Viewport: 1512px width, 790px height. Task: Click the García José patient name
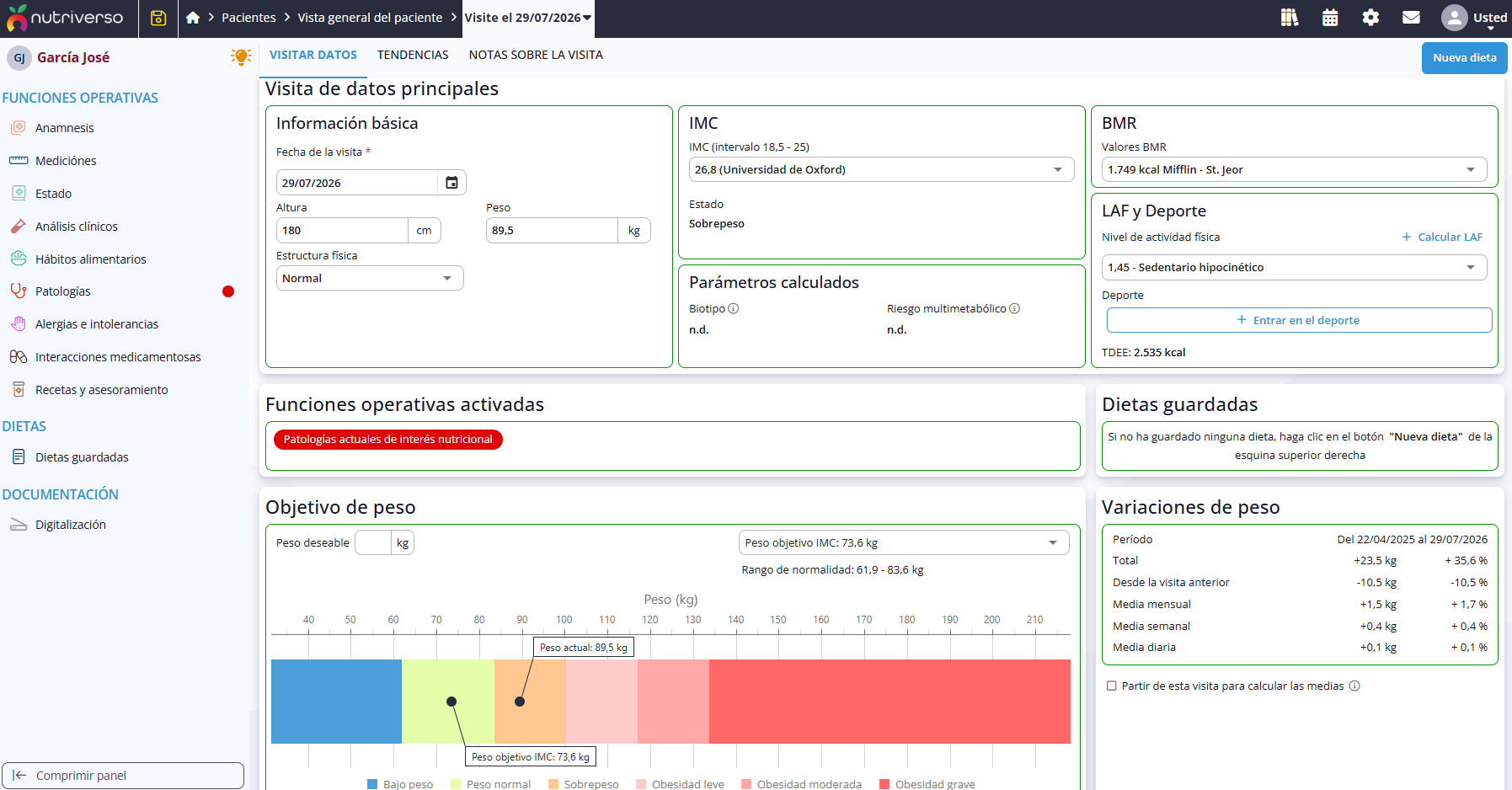73,57
